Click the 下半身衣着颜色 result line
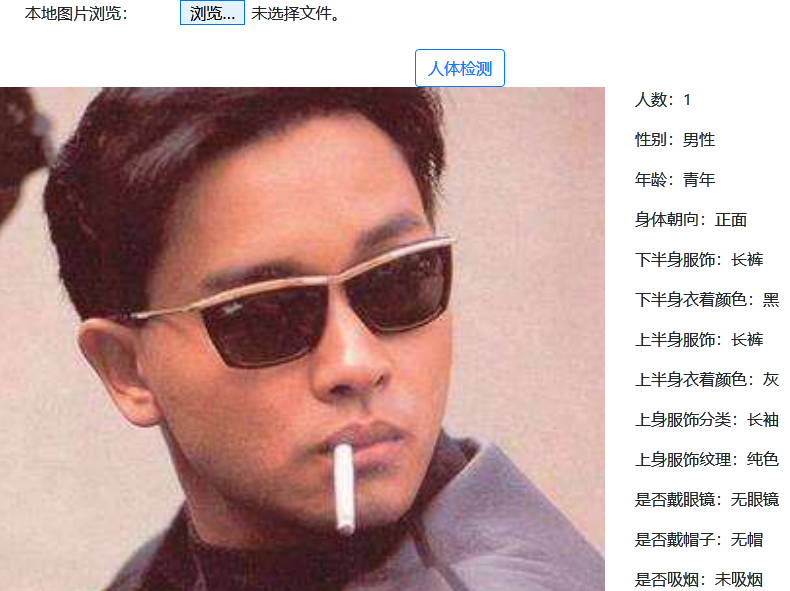 707,300
